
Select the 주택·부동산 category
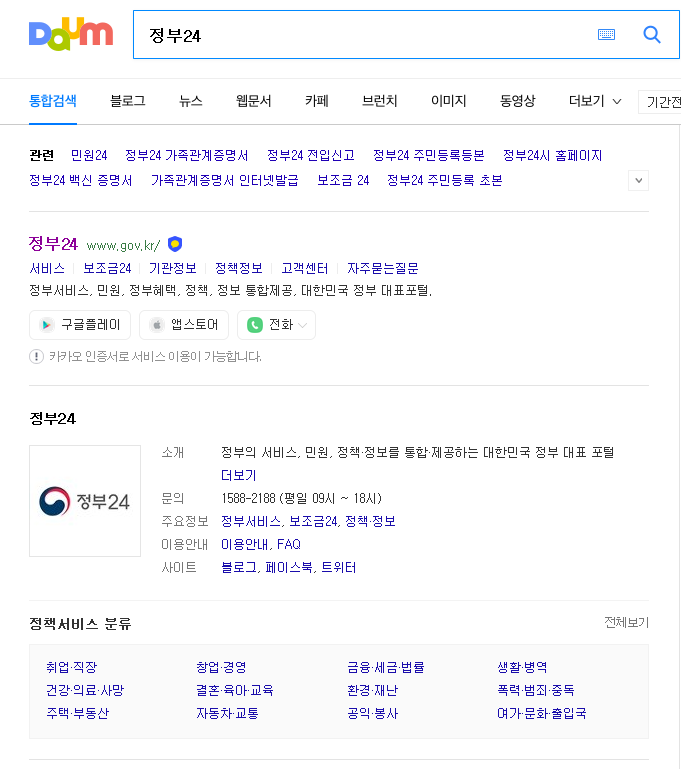[x=77, y=713]
